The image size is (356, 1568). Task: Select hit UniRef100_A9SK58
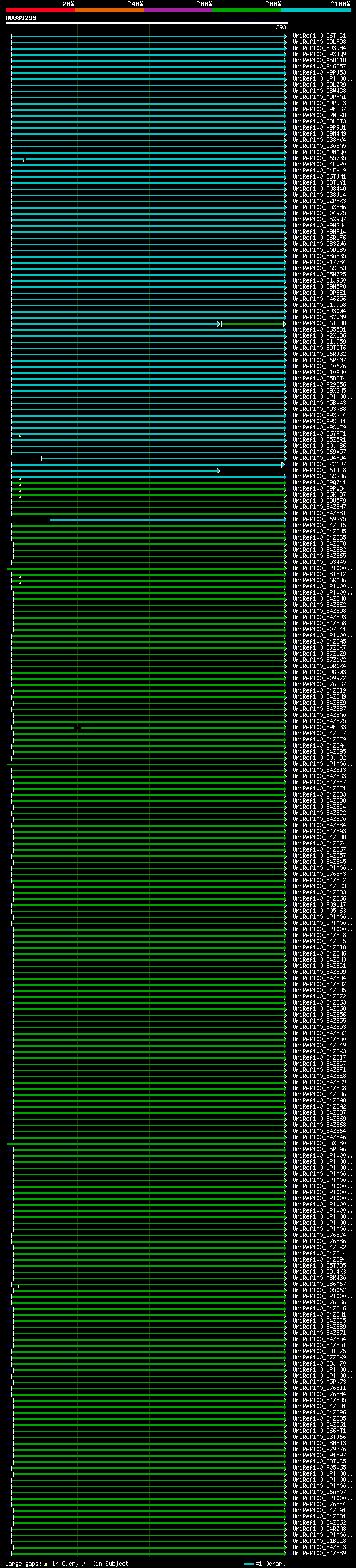(319, 409)
